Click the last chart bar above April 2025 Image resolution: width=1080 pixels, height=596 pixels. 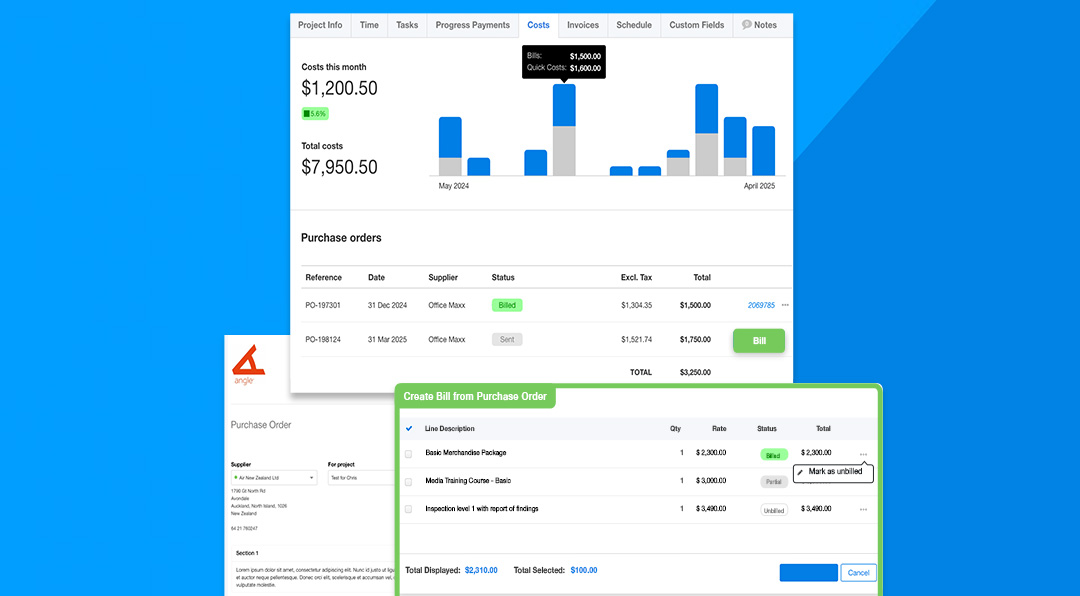tap(763, 151)
